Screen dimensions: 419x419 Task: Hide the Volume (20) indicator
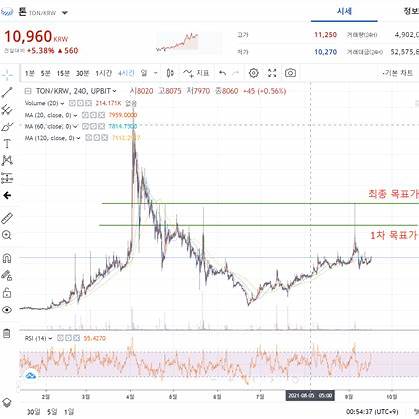click(72, 103)
